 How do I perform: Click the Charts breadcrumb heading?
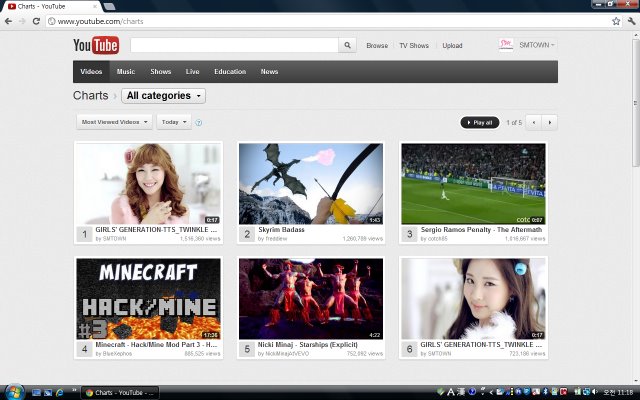pyautogui.click(x=91, y=96)
